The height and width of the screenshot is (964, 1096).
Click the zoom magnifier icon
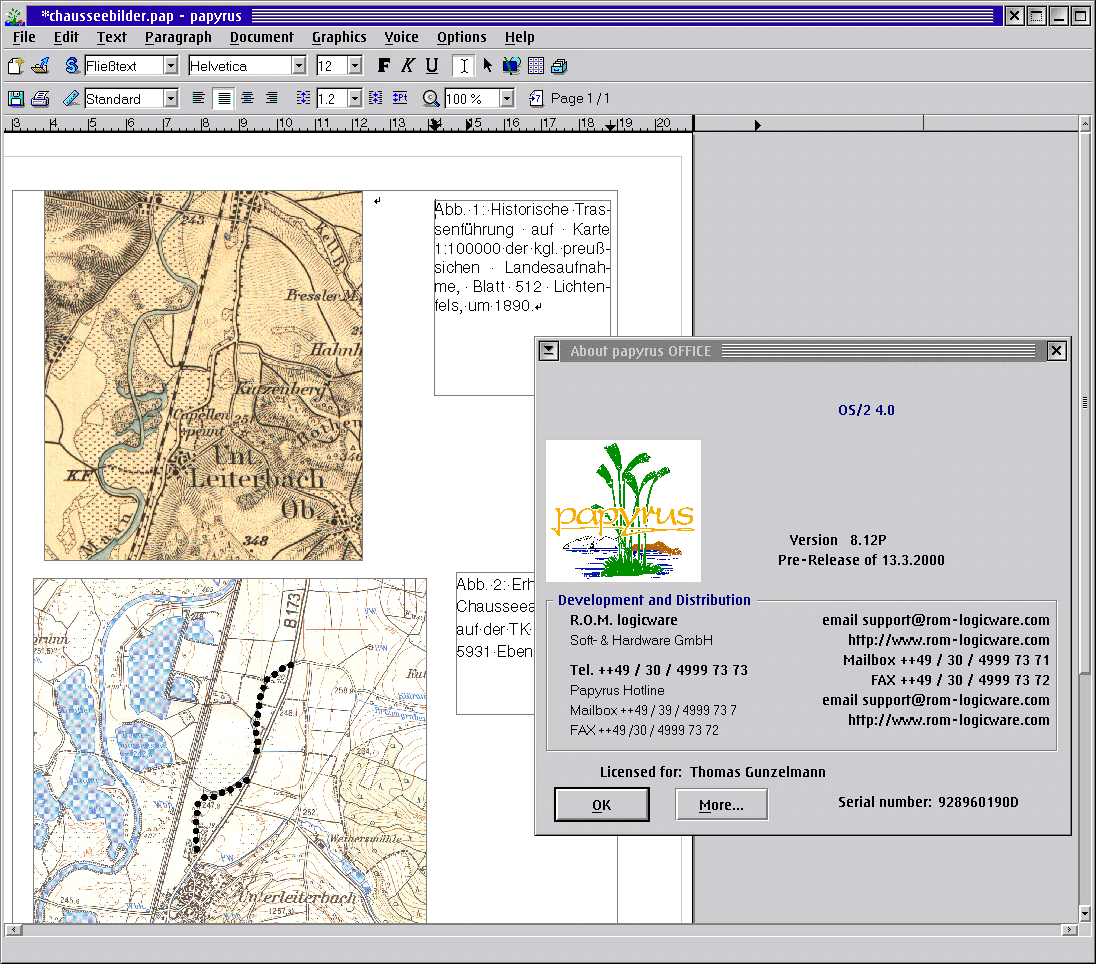point(431,98)
